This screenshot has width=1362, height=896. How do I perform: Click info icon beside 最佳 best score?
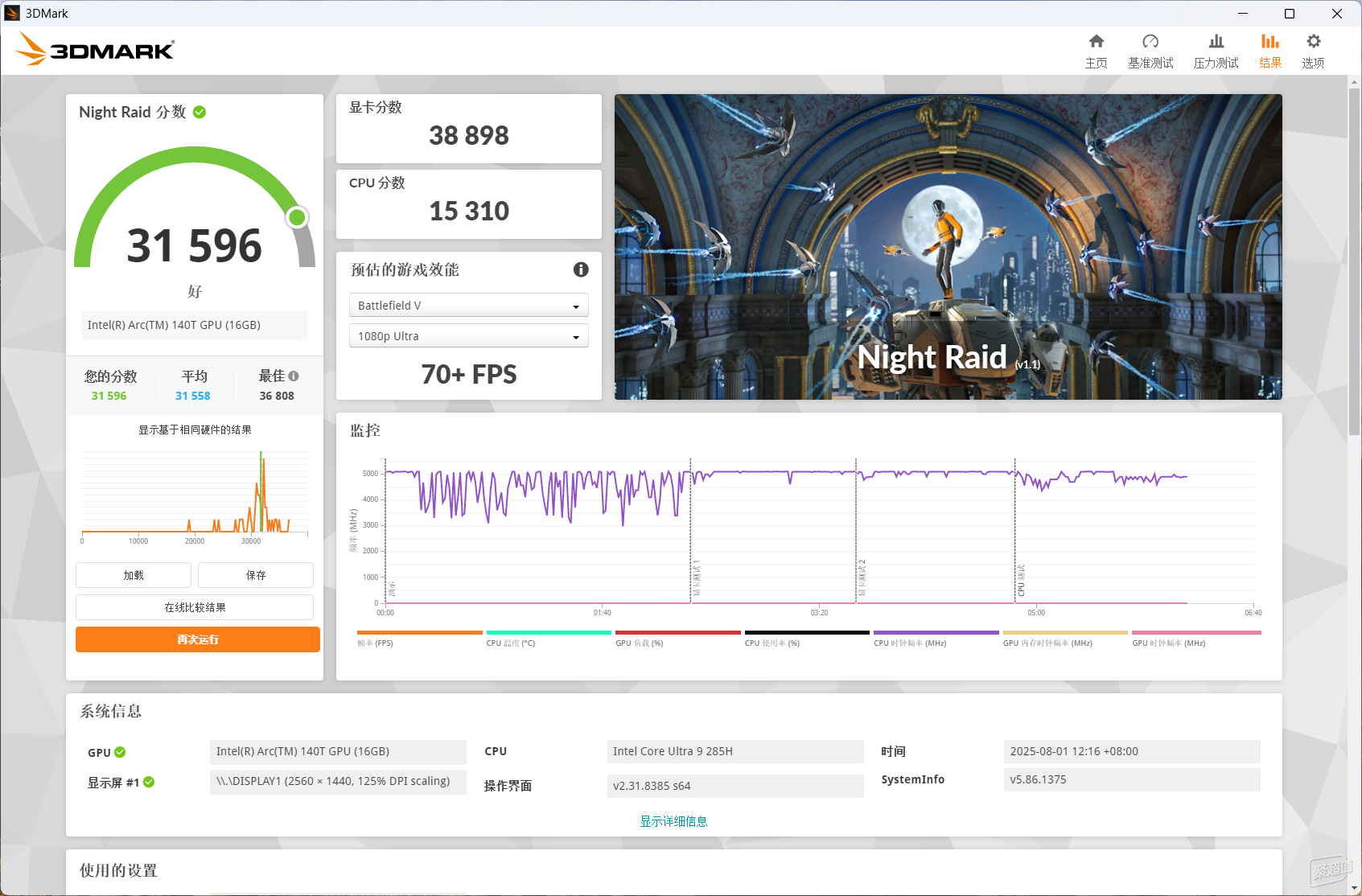294,376
